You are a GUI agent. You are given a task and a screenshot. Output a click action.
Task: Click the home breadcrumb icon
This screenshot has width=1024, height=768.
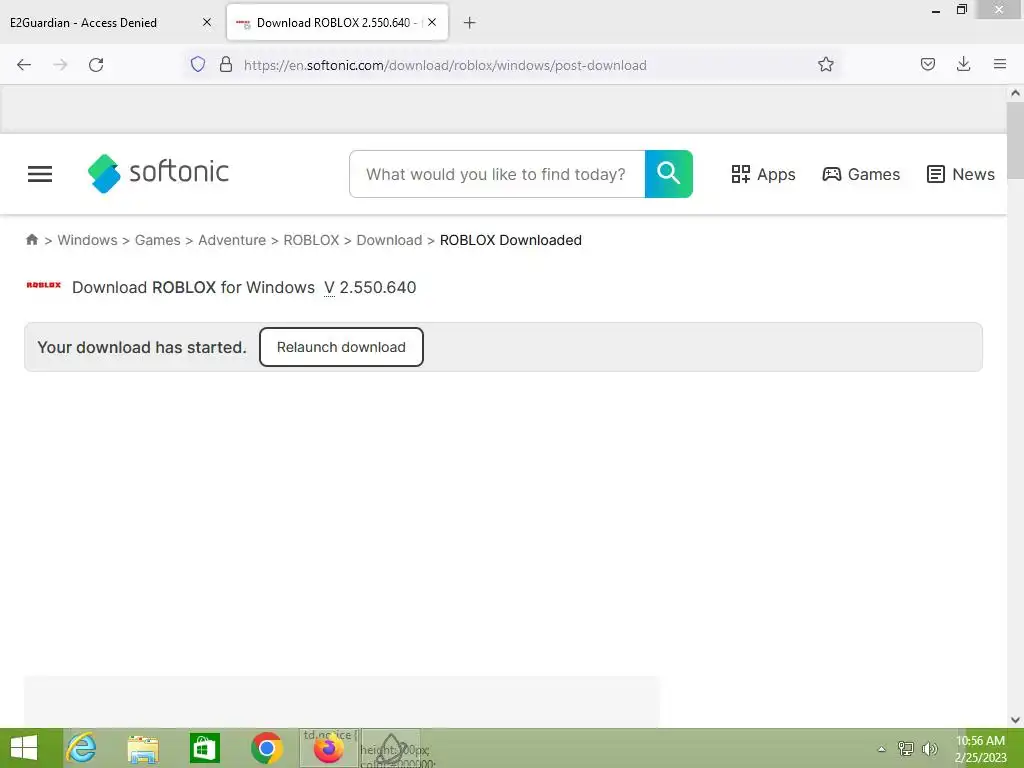pos(32,240)
